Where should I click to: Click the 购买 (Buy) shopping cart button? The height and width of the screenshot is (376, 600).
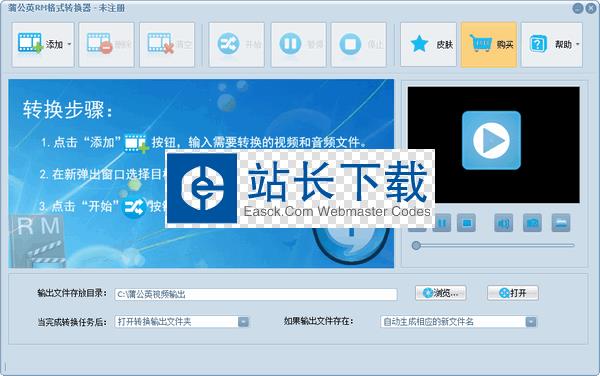coord(489,44)
